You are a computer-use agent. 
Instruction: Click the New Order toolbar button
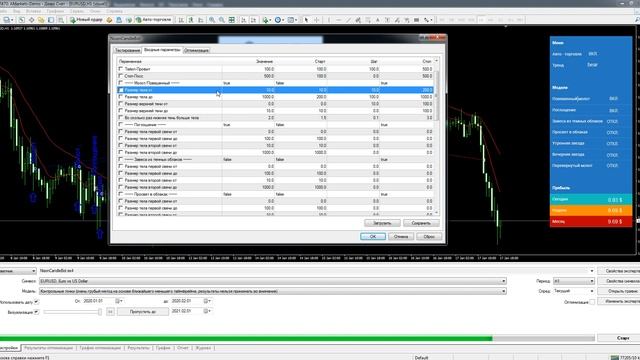86,20
